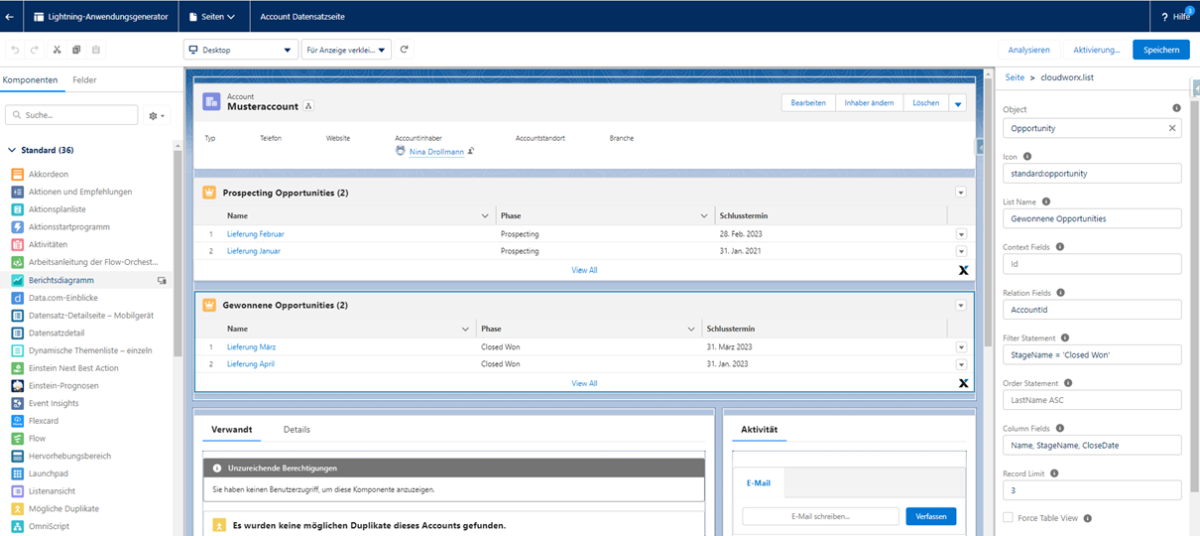Click the info icon beside Object label
The height and width of the screenshot is (536, 1200).
1176,108
